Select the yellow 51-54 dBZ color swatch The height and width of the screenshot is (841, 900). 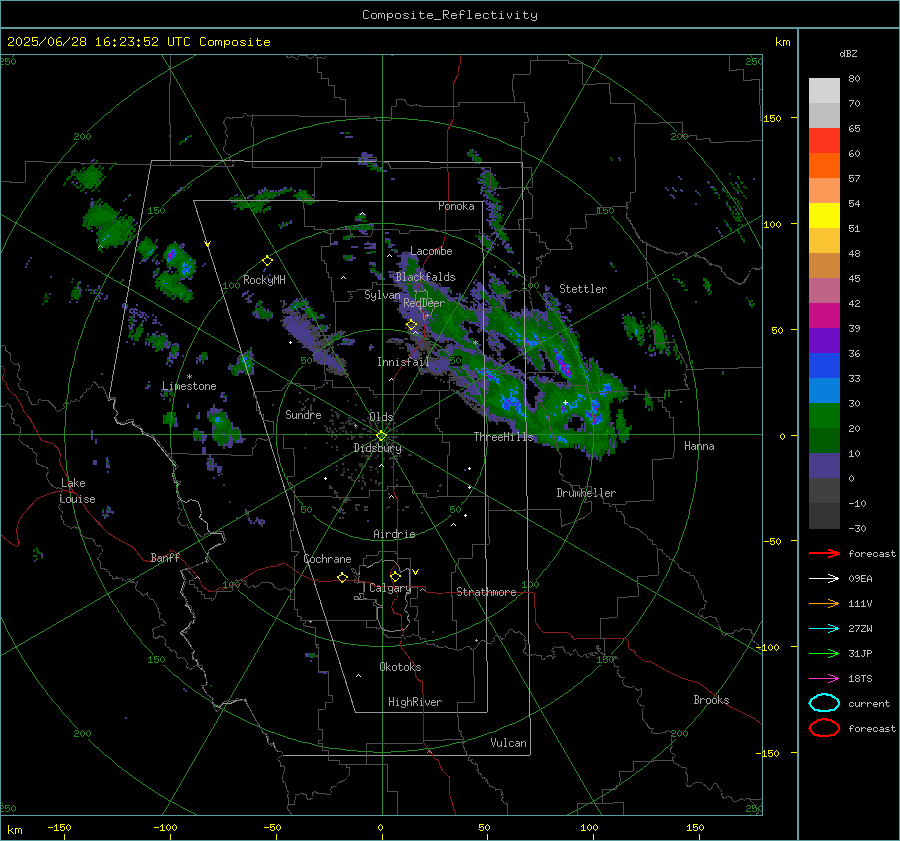[x=824, y=215]
